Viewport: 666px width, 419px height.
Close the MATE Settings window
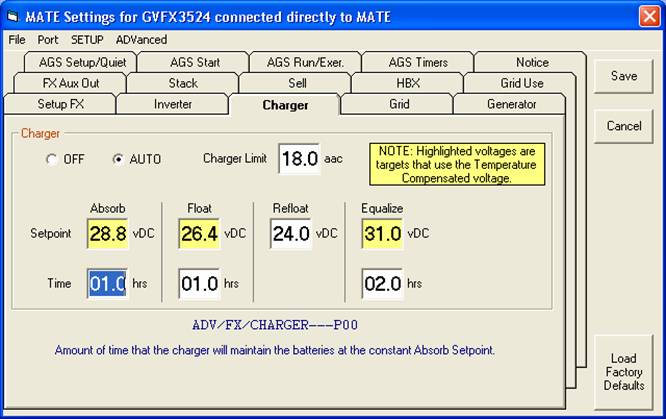[x=649, y=17]
